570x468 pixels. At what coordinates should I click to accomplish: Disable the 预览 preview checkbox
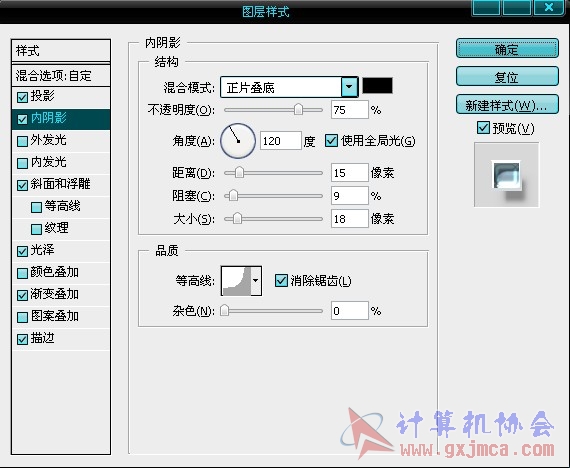[x=483, y=128]
